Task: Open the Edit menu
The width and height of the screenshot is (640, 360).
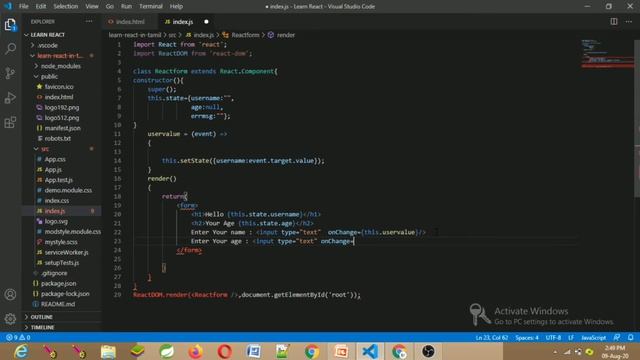Action: [41, 6]
